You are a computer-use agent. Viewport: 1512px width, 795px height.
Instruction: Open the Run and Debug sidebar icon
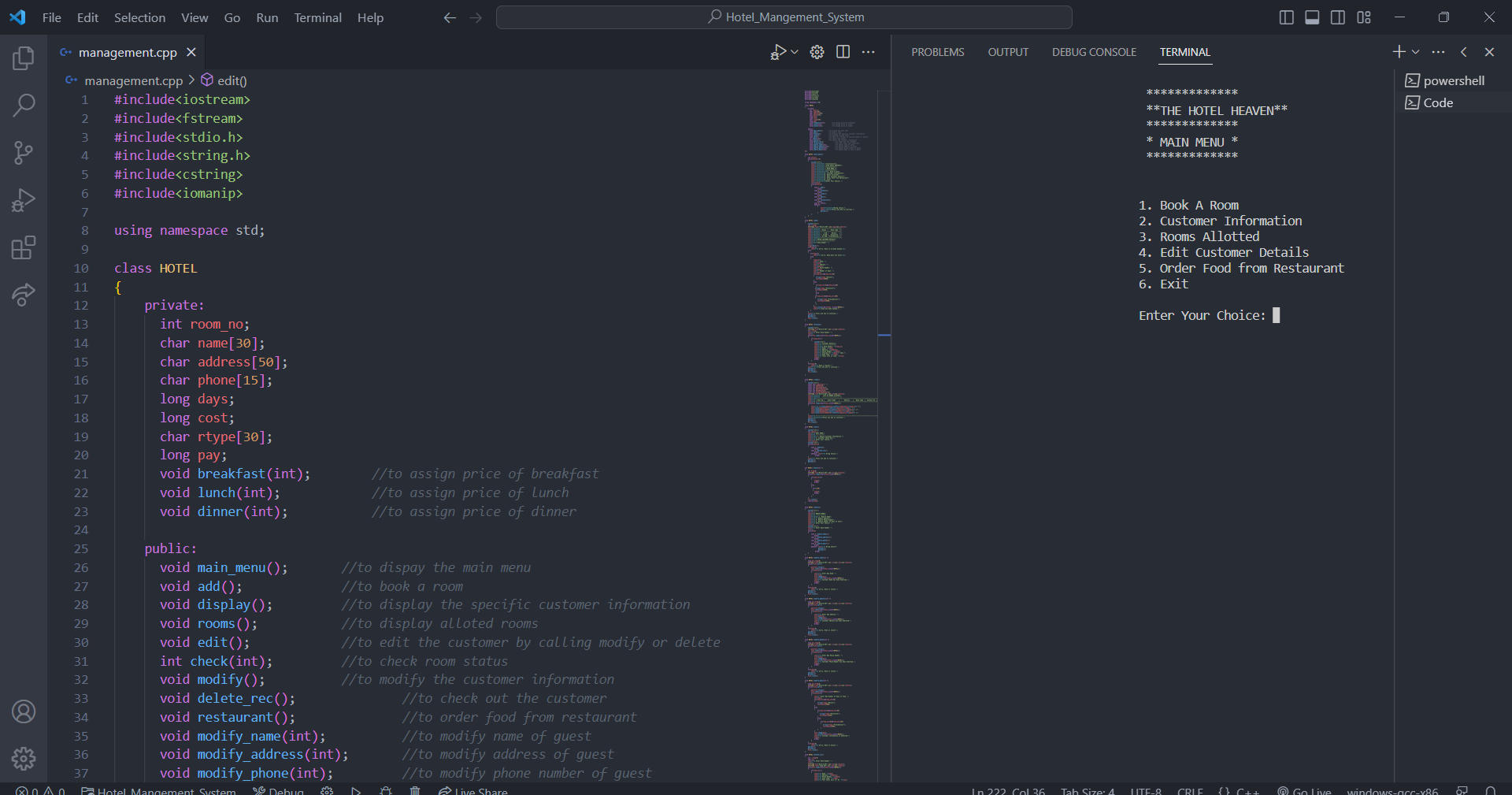coord(24,200)
